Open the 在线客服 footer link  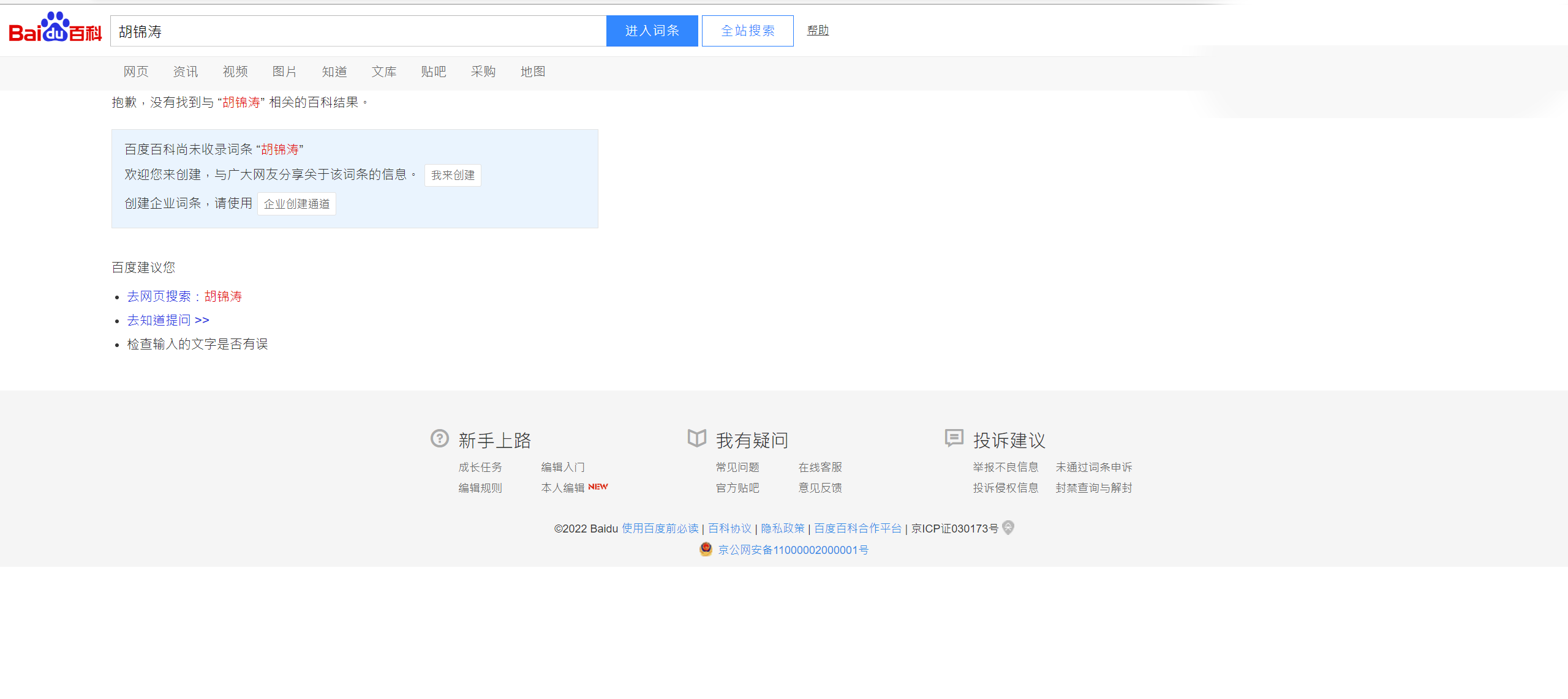click(x=820, y=468)
